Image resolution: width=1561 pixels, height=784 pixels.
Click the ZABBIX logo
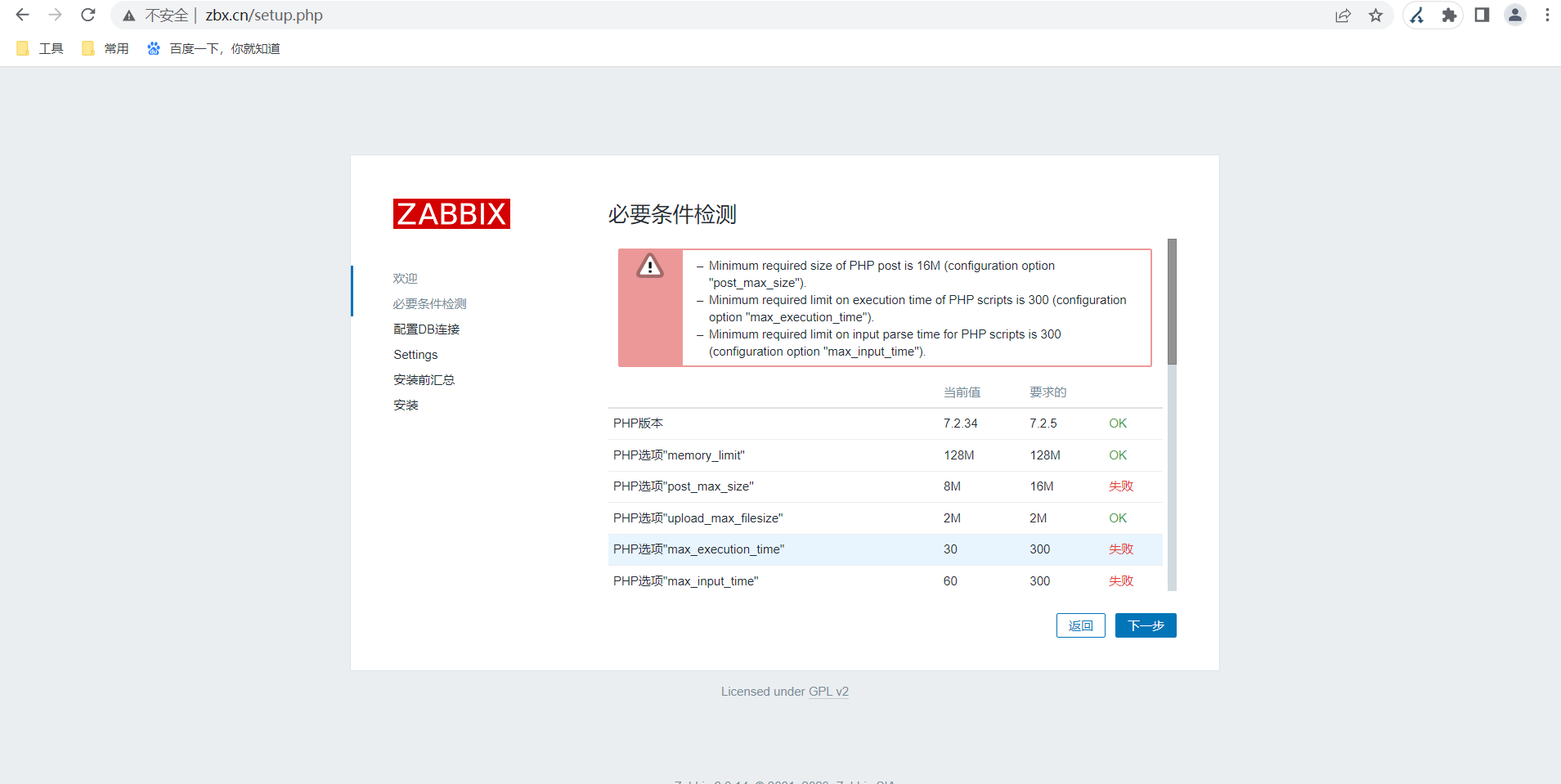click(451, 214)
